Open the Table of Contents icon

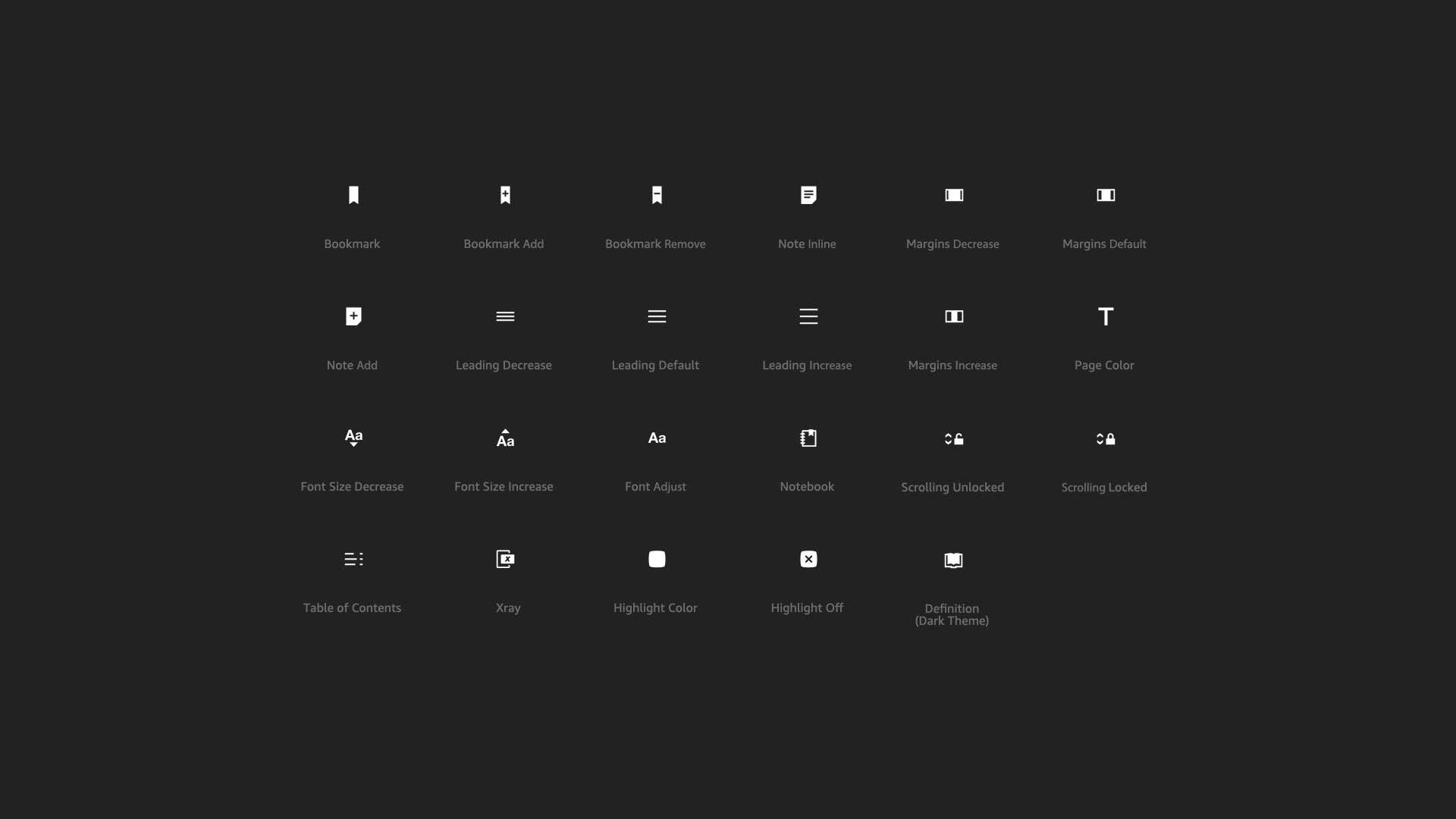click(x=353, y=559)
